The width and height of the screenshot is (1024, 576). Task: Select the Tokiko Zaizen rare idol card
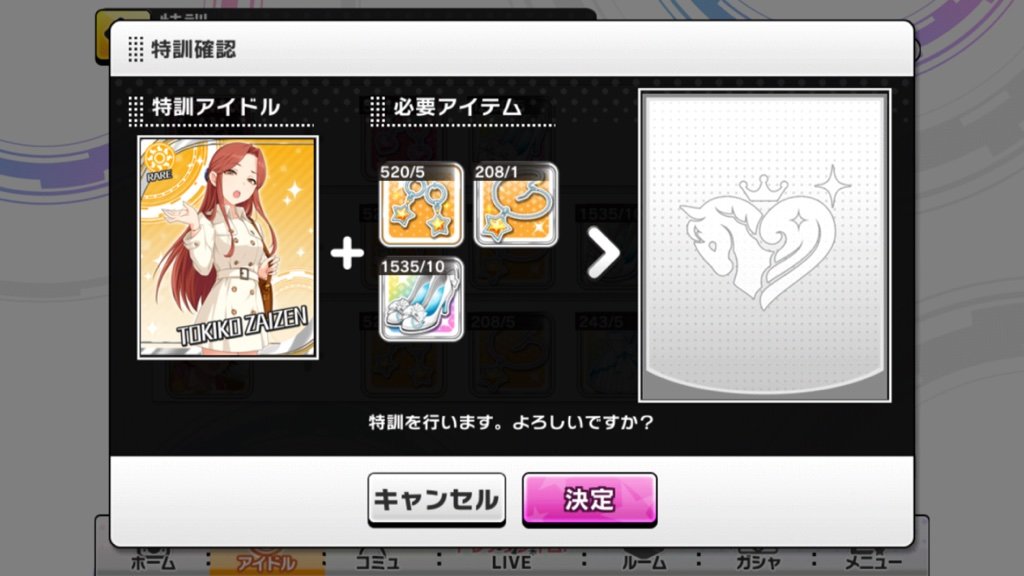tap(228, 248)
